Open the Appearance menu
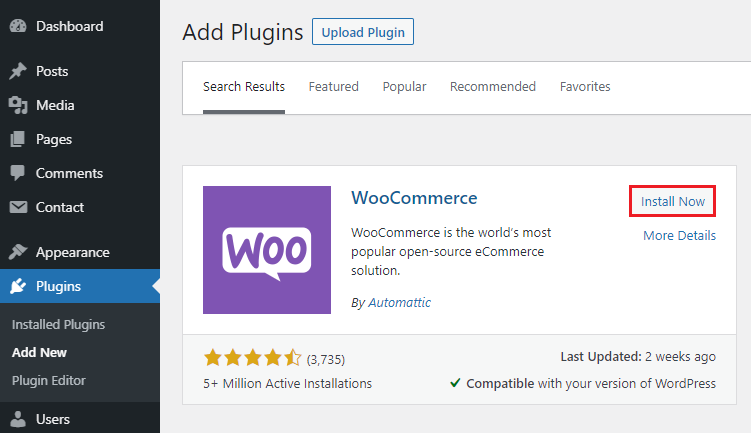The height and width of the screenshot is (433, 751). point(73,252)
